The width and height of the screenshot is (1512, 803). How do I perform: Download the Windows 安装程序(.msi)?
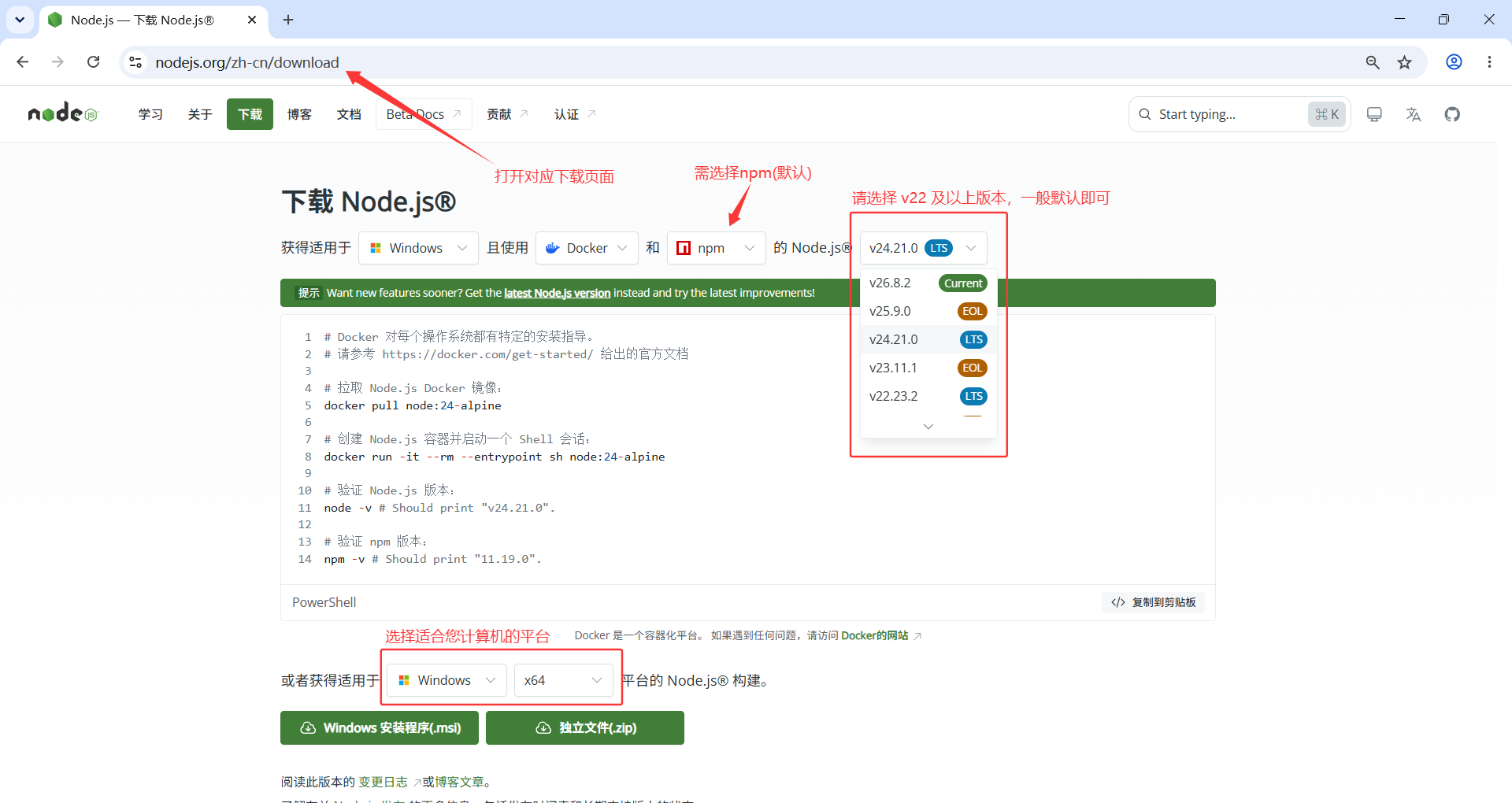click(x=380, y=727)
